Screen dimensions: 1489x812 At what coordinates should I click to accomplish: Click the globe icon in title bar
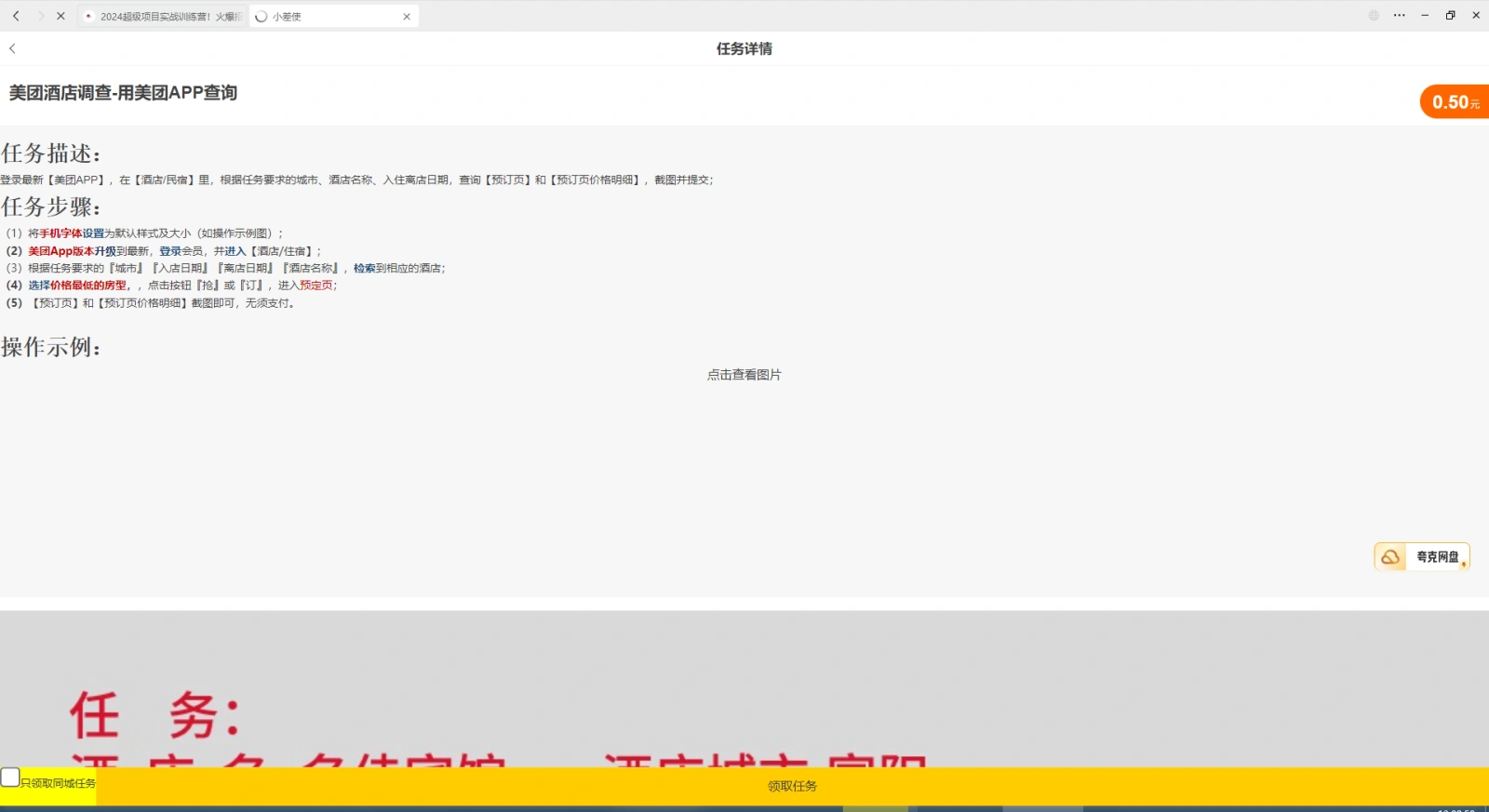tap(1374, 16)
